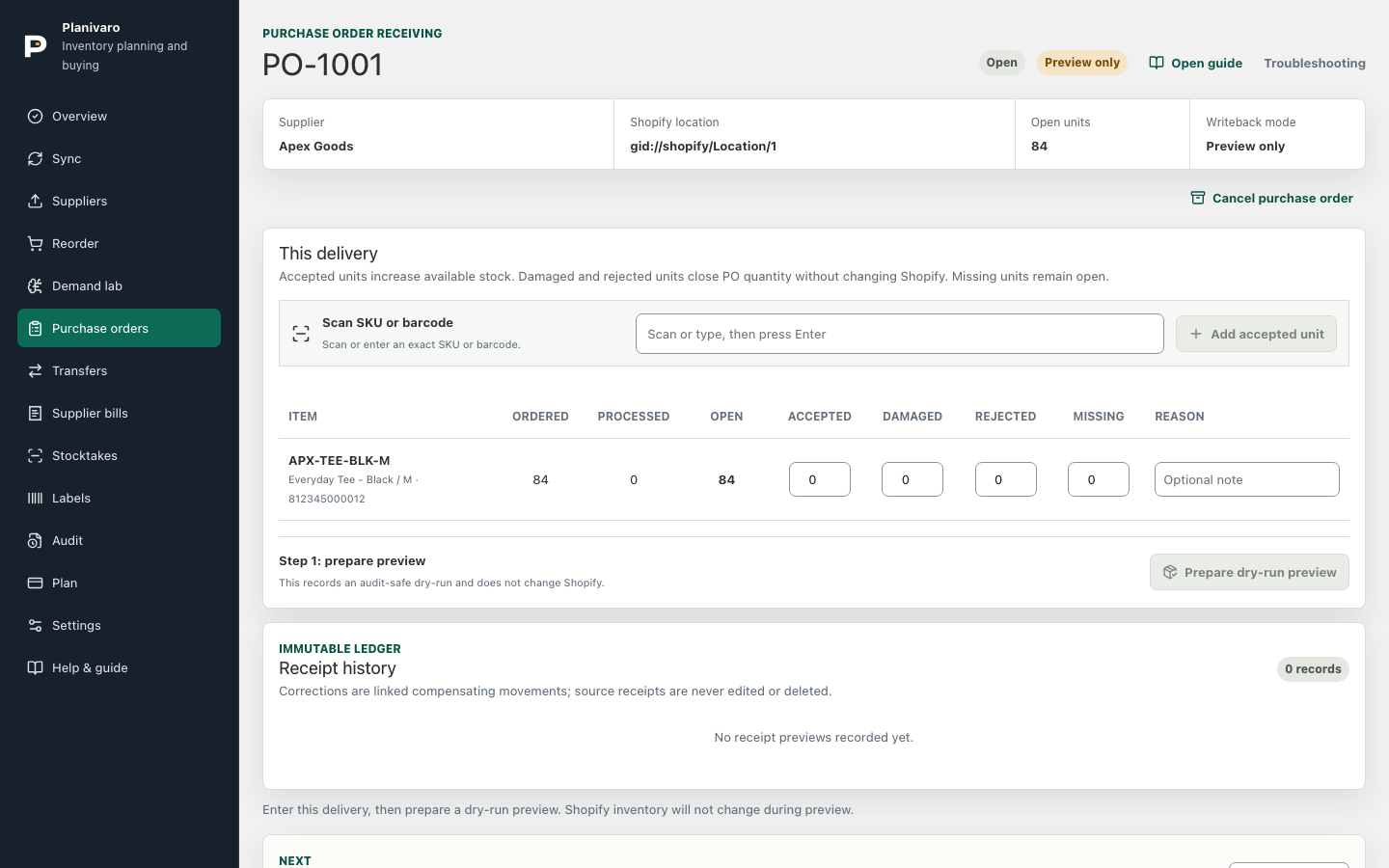
Task: Click the Damaged quantity field for APX-TEE-BLK-M
Action: click(912, 479)
